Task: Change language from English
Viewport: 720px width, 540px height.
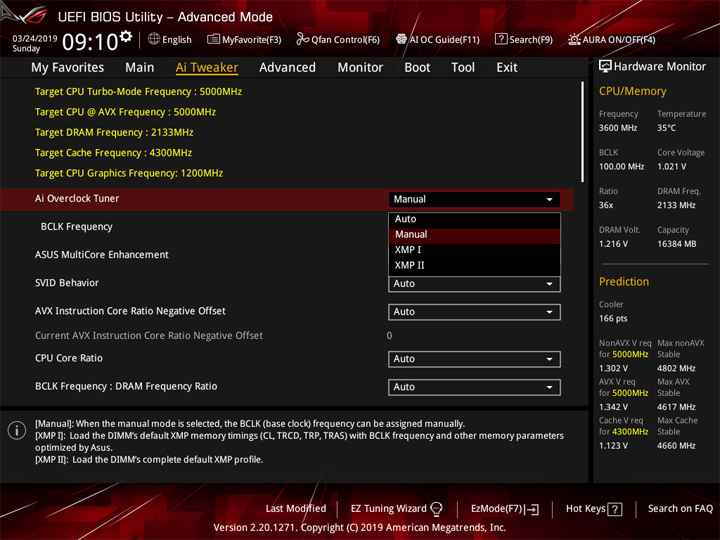Action: [x=170, y=39]
